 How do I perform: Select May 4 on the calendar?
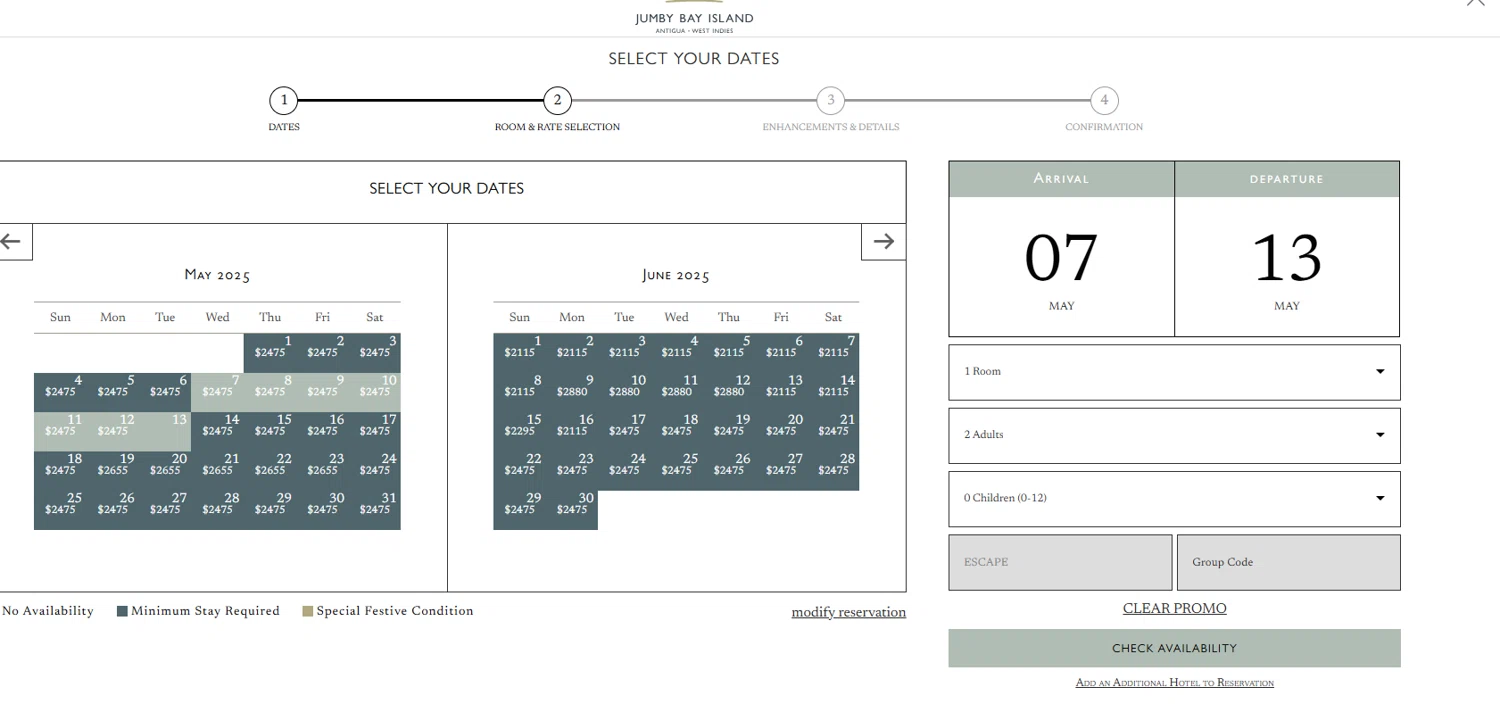[x=60, y=392]
